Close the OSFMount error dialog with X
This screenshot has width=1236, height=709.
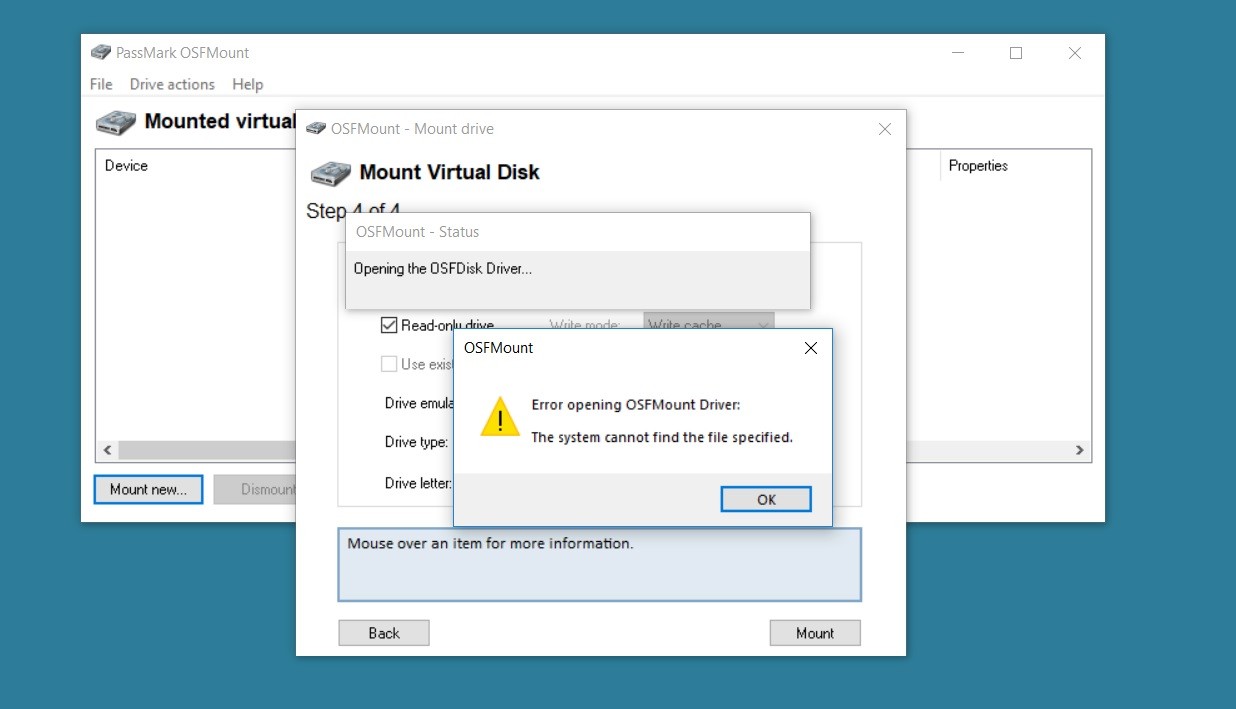point(811,348)
